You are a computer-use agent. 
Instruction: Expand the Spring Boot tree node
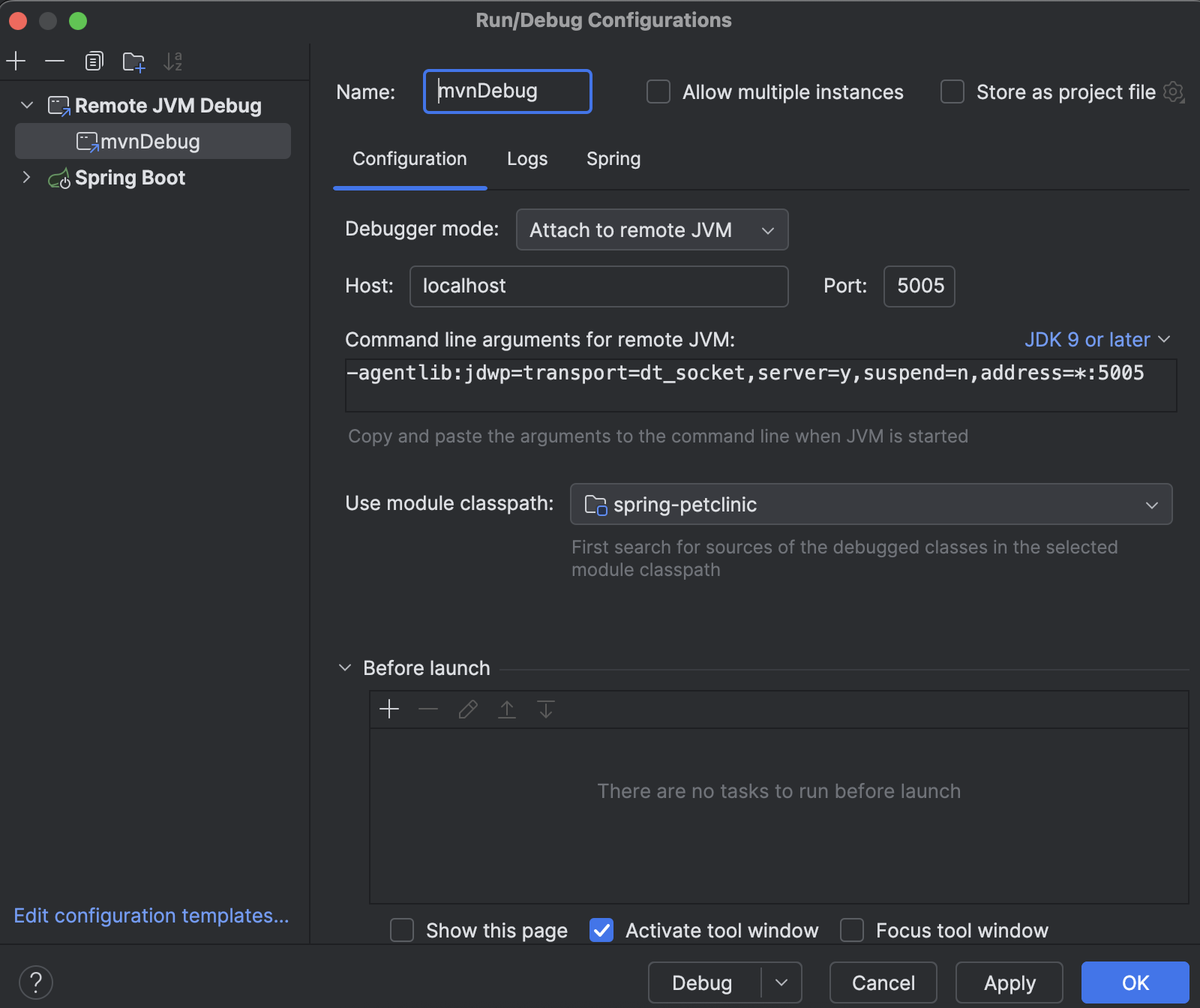[27, 177]
